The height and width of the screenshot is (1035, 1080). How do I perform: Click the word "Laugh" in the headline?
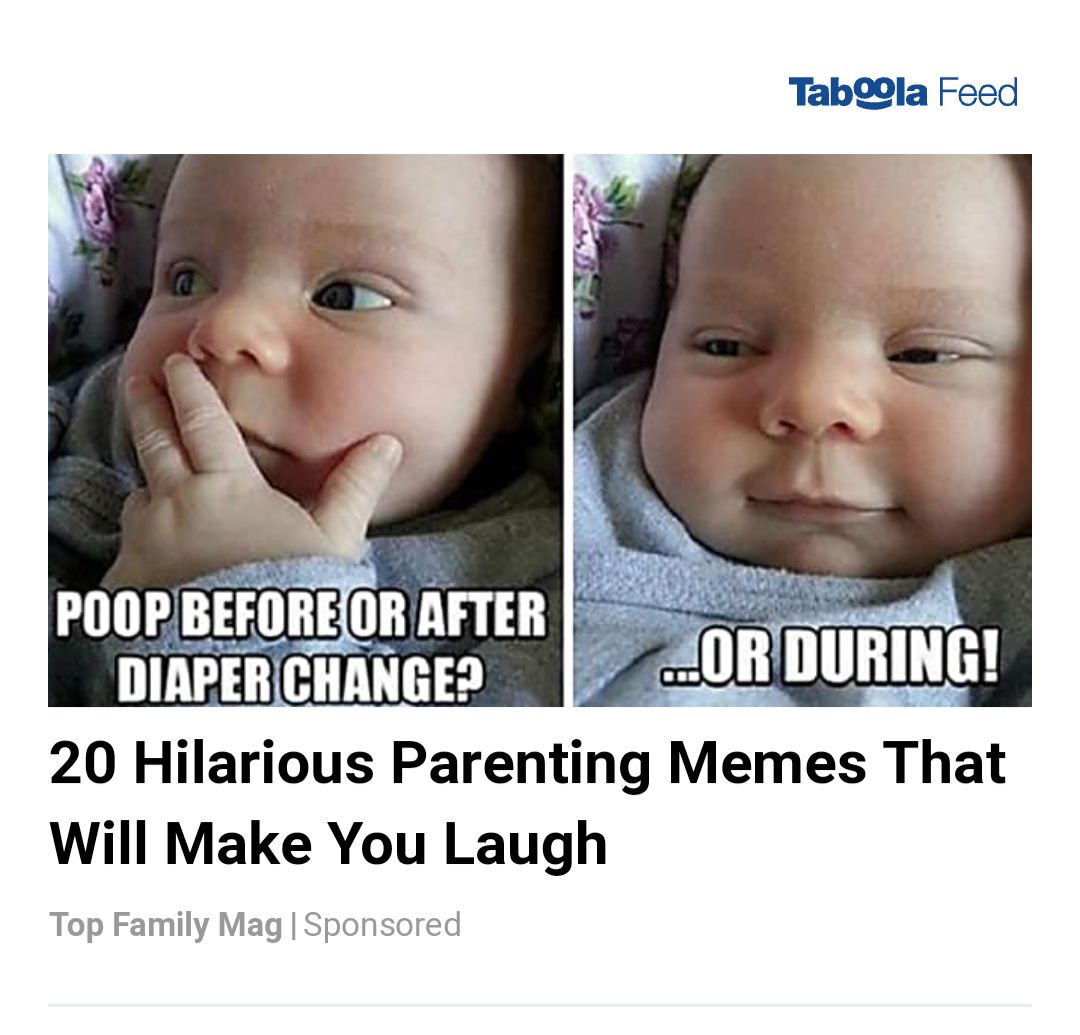[x=525, y=842]
